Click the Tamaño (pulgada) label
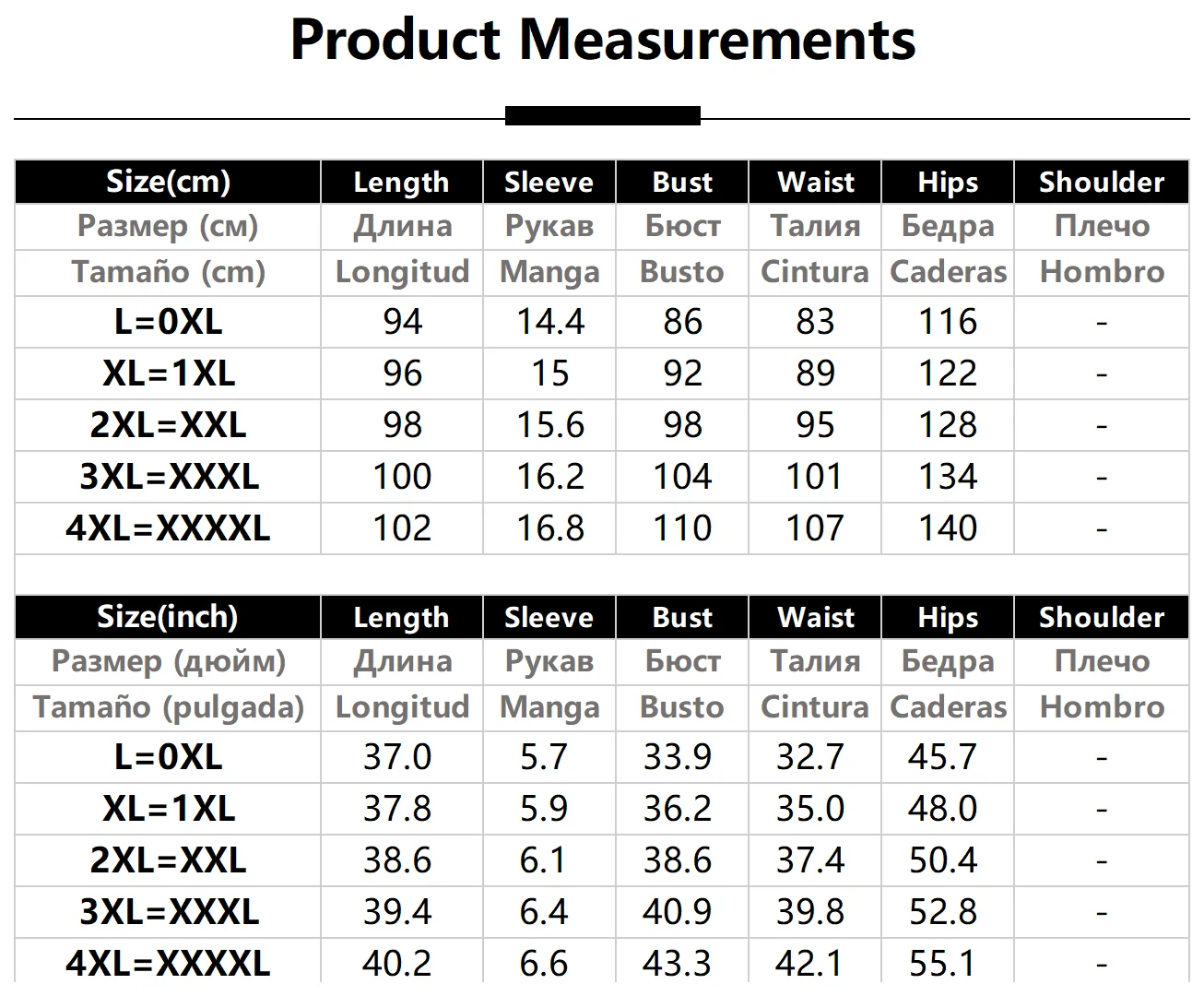The image size is (1204, 996). coord(168,707)
